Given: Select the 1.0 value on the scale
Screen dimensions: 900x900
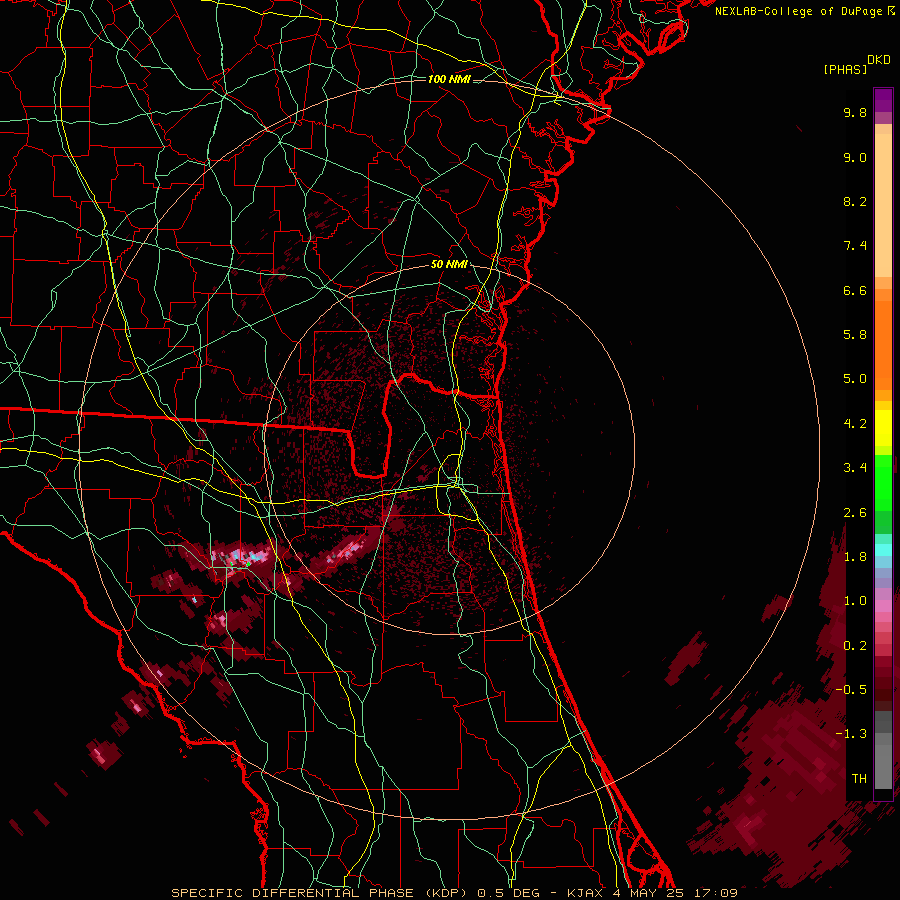Looking at the screenshot, I should click(855, 601).
